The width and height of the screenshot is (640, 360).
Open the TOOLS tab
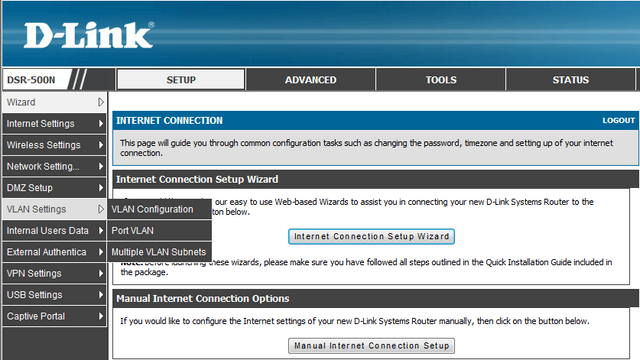click(x=441, y=80)
